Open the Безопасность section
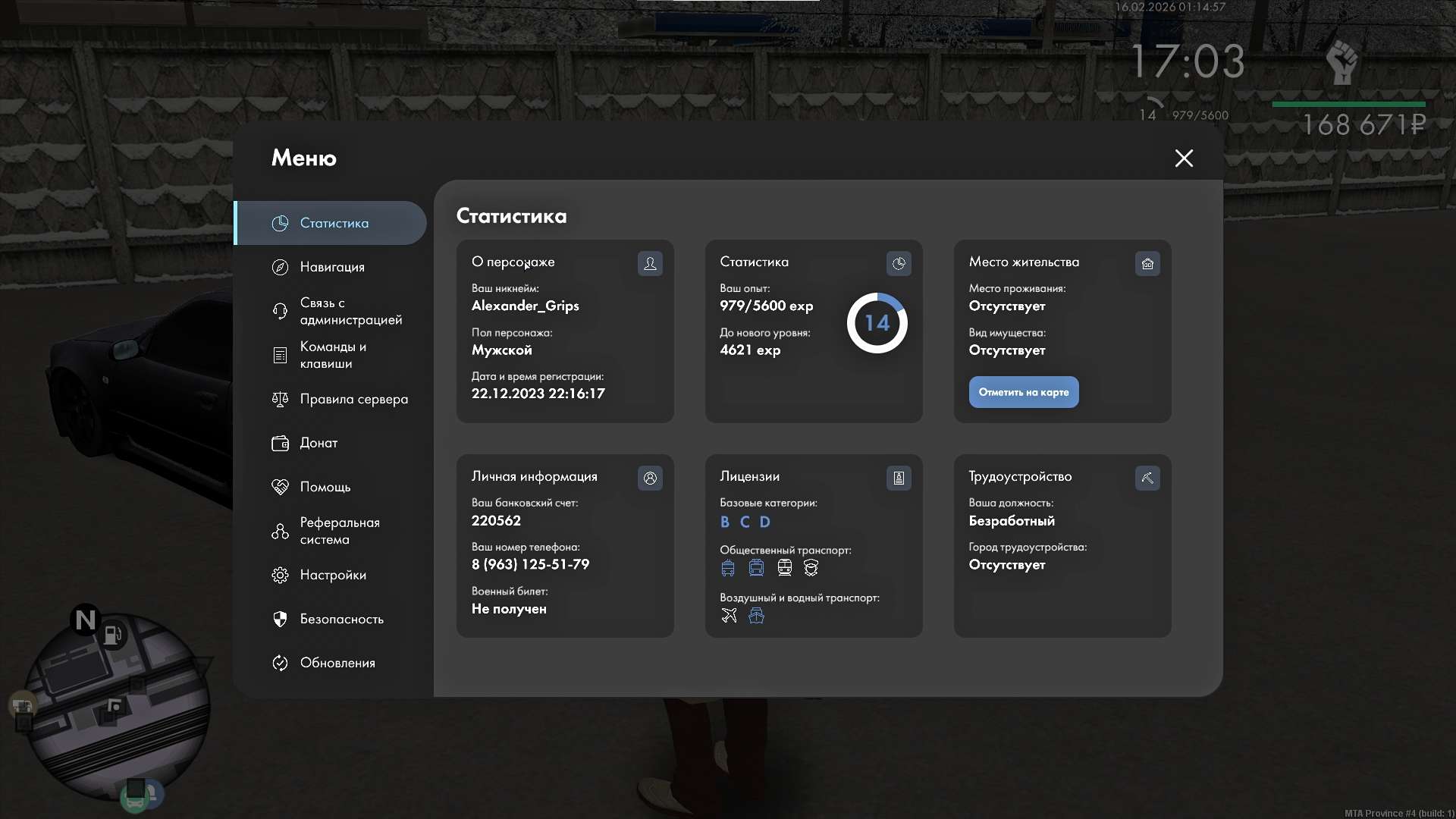Viewport: 1456px width, 819px height. point(341,619)
